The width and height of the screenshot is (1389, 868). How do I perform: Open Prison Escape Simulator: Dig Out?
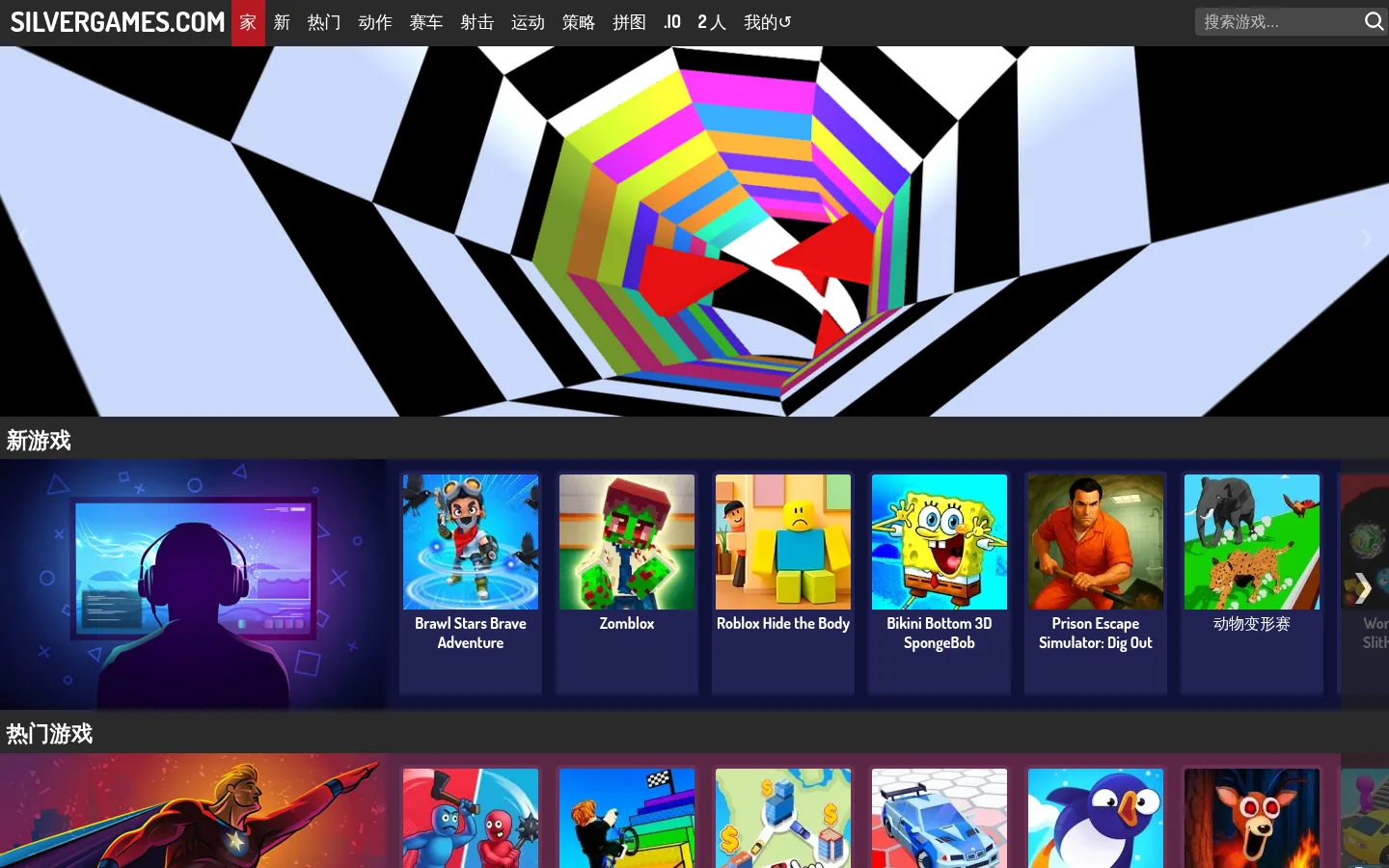[1096, 542]
